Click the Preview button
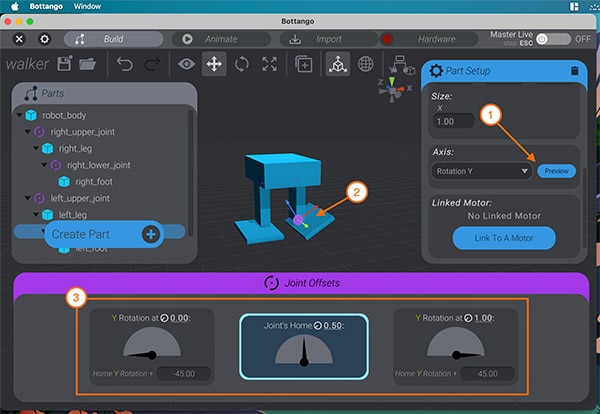The image size is (600, 414). (556, 171)
